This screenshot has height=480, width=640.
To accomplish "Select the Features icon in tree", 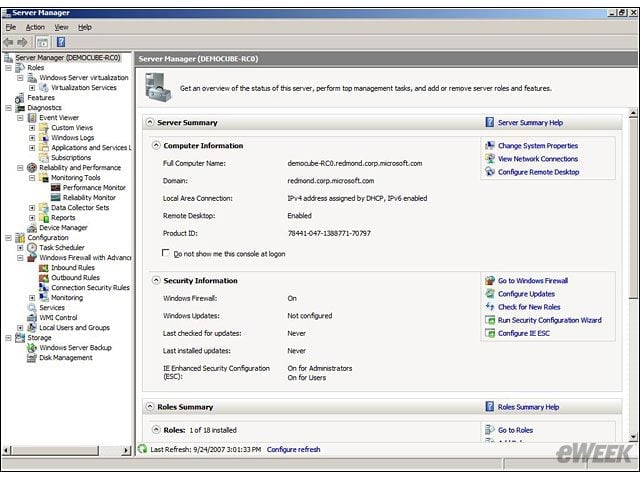I will coord(20,98).
